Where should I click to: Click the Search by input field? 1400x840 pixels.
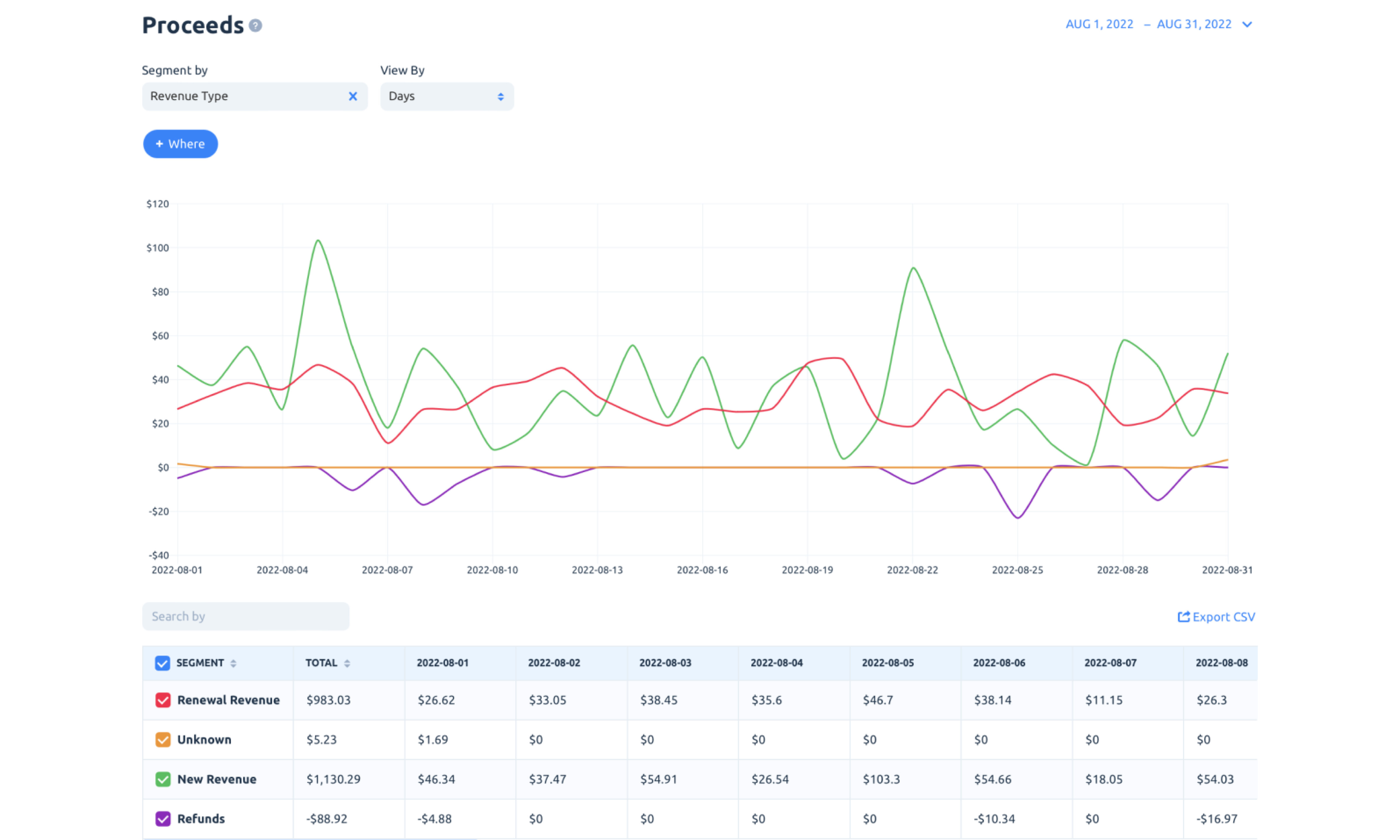tap(246, 616)
